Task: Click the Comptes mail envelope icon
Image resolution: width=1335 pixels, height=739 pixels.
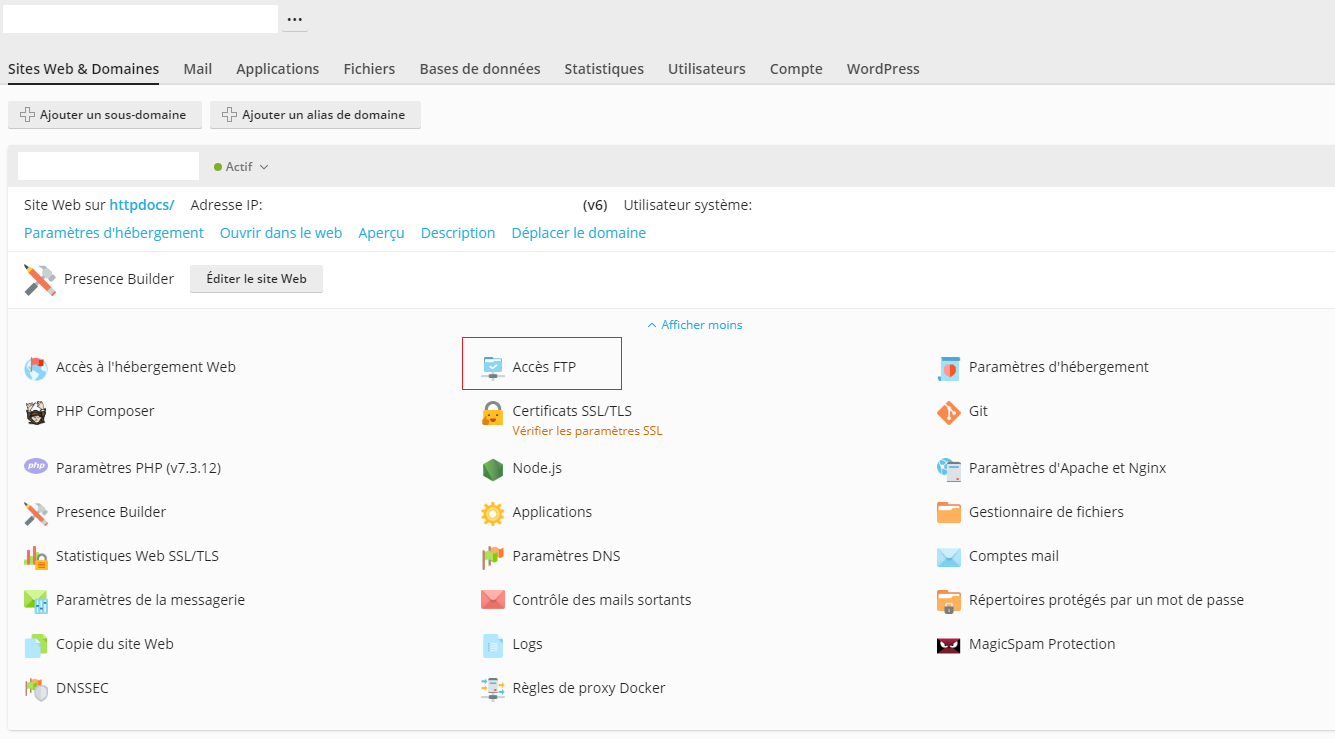Action: coord(949,557)
